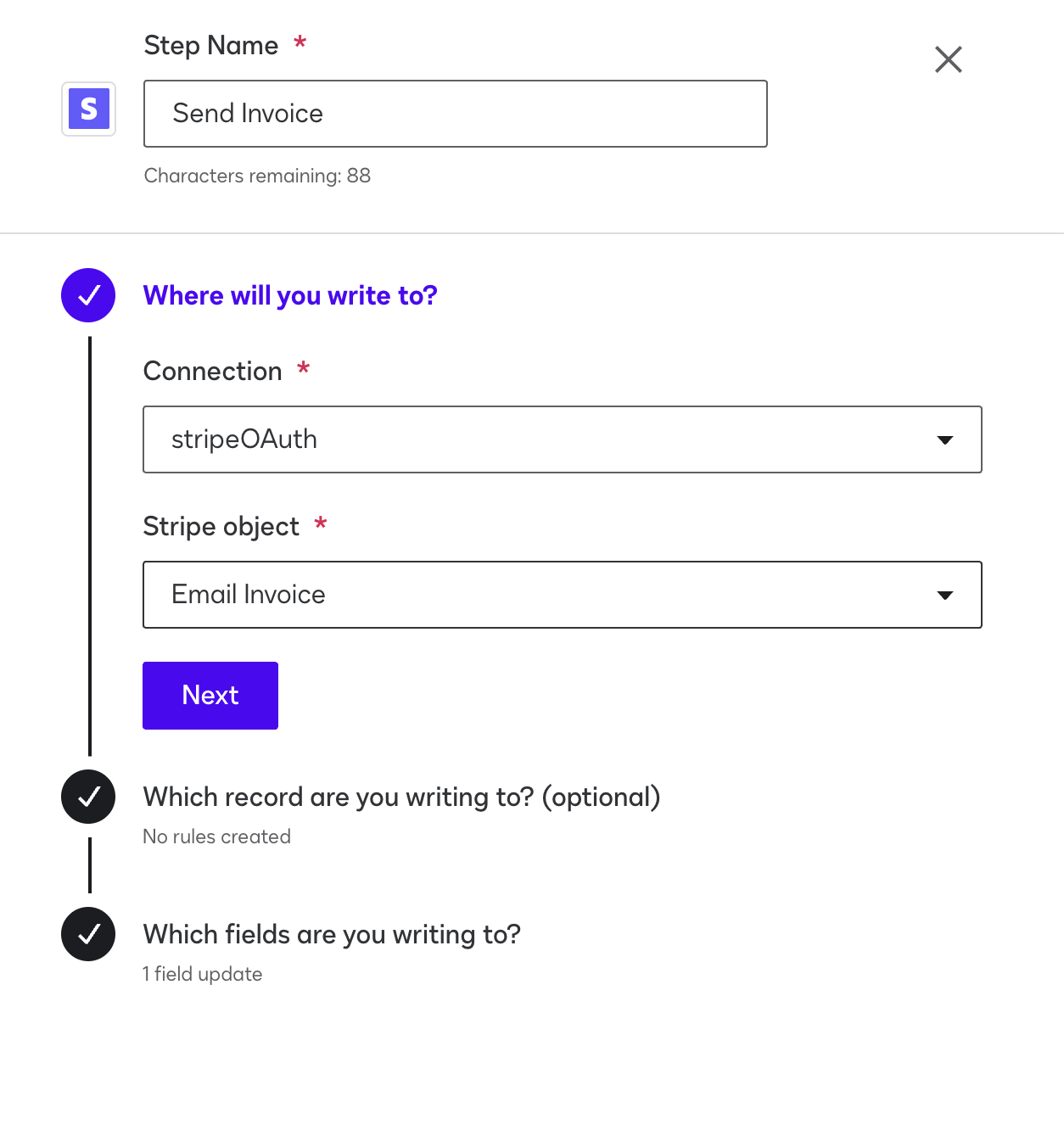
Task: Click the purple checkmark beside "Where will you write to?"
Action: pyautogui.click(x=87, y=295)
